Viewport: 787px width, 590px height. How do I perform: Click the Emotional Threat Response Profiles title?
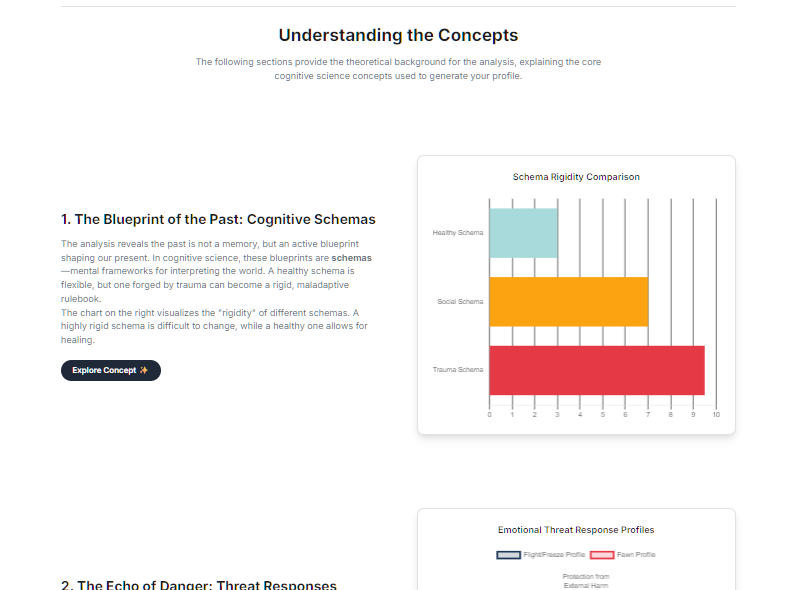576,530
